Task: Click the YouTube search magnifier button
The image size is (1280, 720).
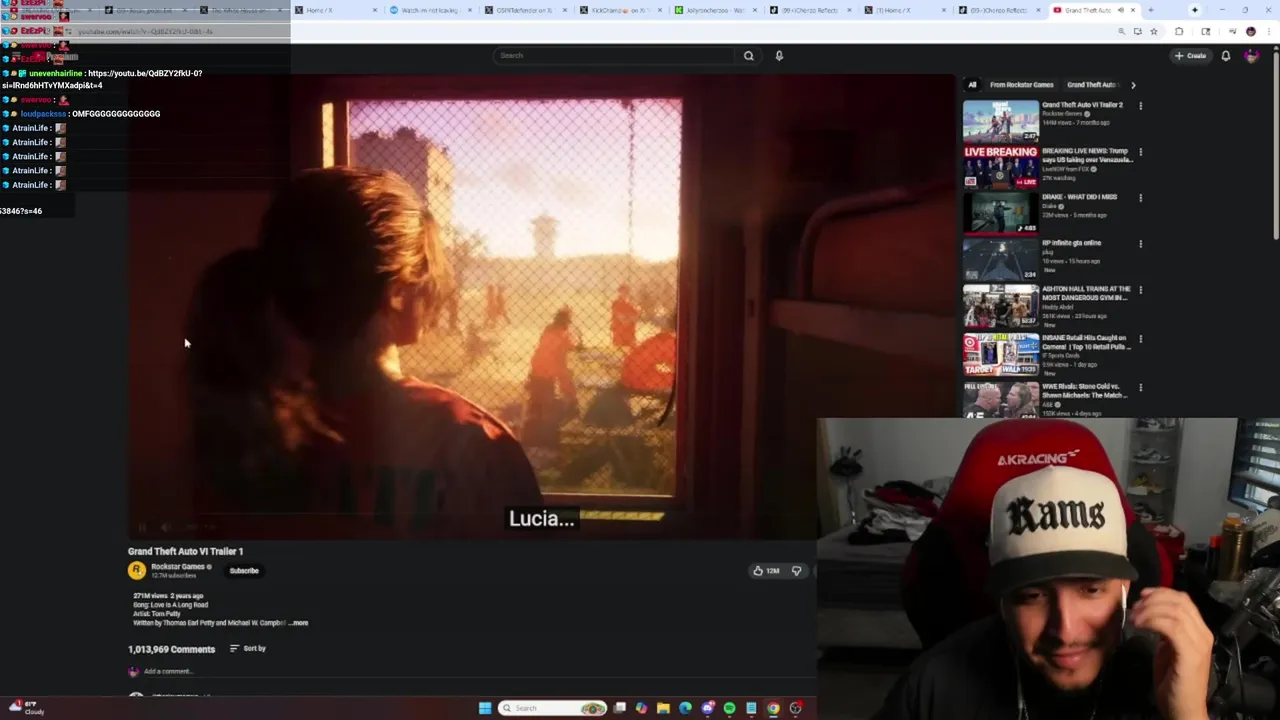Action: point(748,56)
